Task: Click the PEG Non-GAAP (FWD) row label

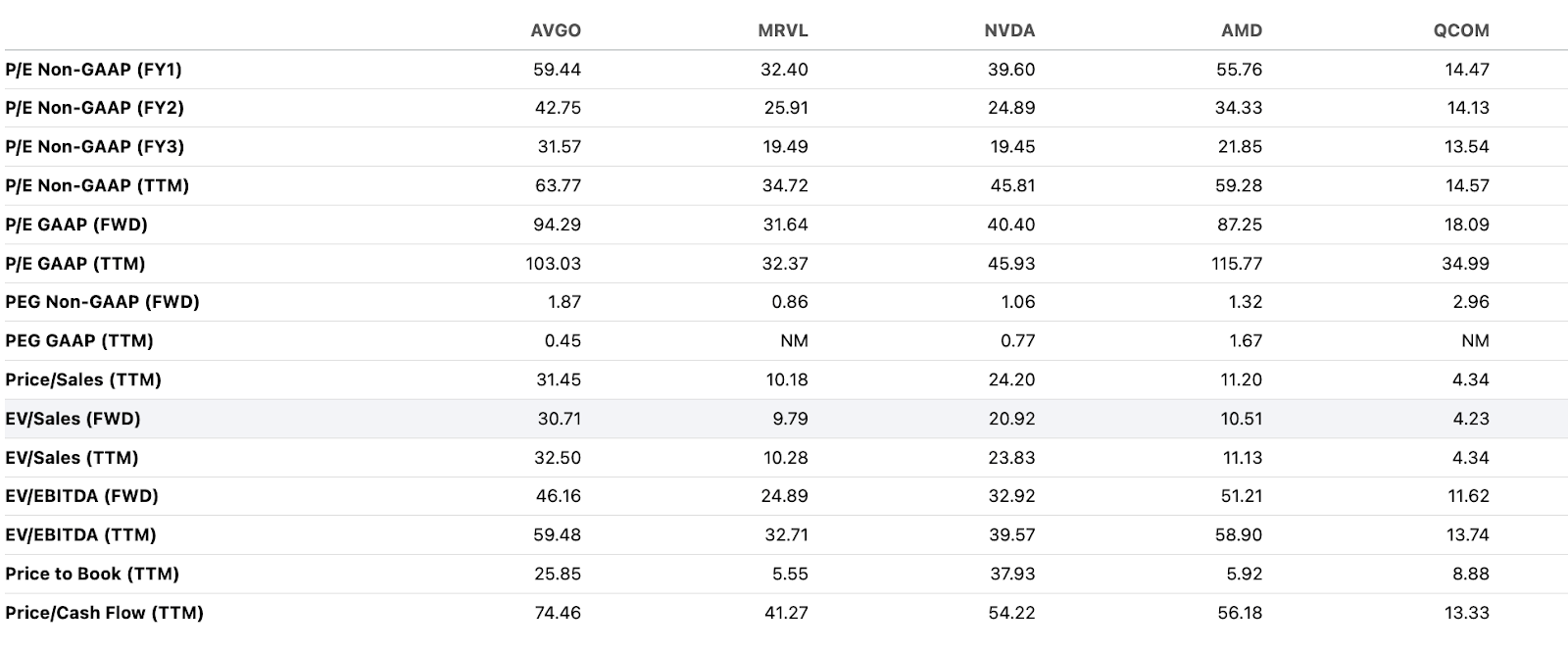Action: [x=102, y=302]
